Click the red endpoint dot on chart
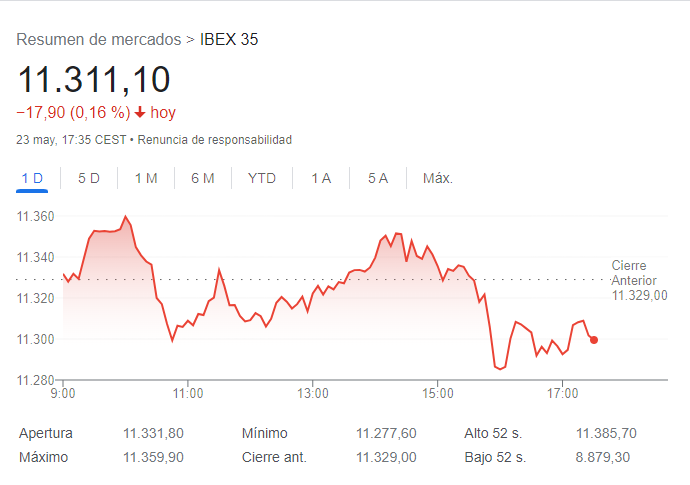This screenshot has width=690, height=485. pos(594,340)
